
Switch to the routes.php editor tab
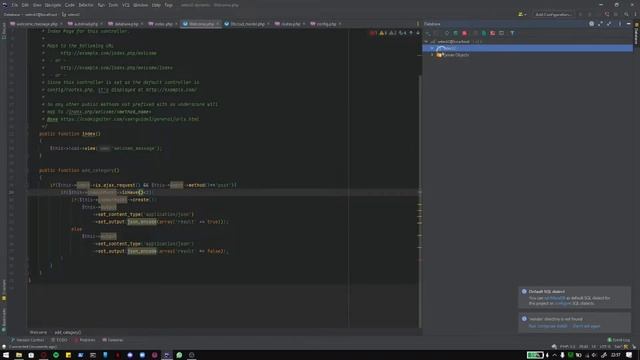[x=290, y=24]
